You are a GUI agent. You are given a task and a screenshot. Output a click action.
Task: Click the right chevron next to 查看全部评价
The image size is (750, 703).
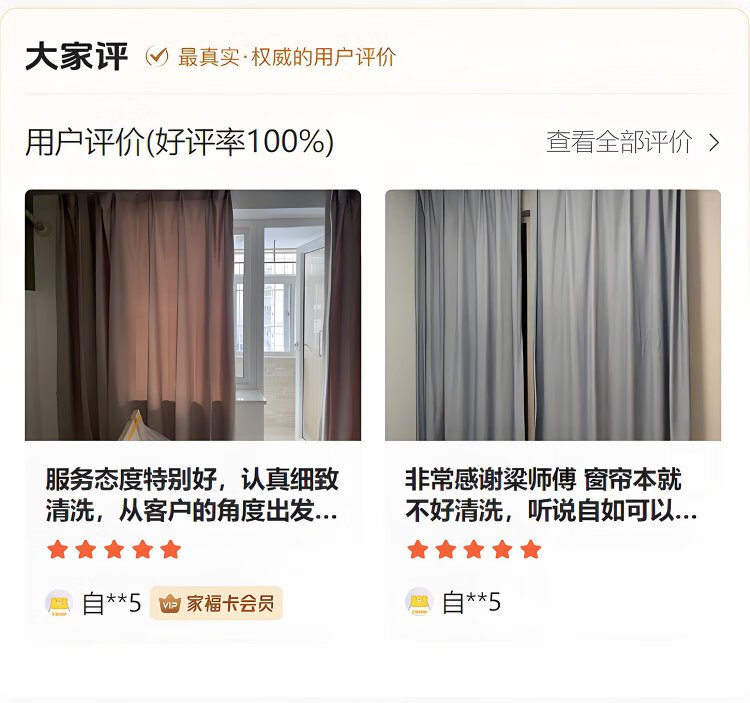714,143
